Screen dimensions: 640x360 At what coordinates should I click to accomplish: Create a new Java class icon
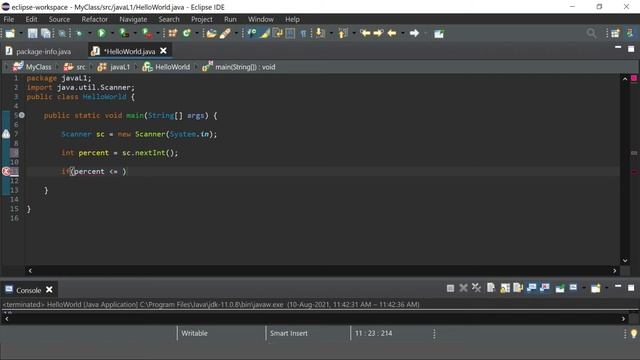click(x=187, y=33)
